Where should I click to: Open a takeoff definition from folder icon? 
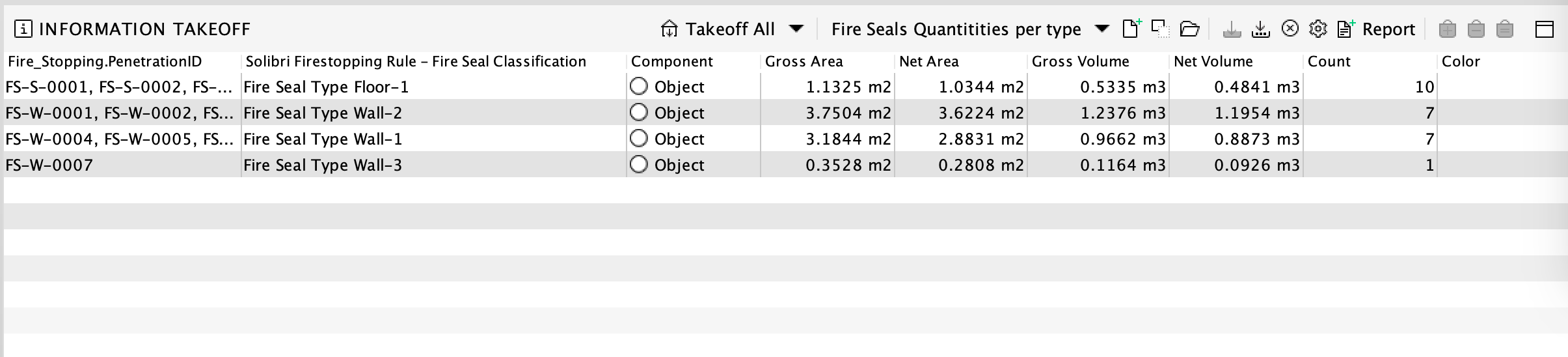coord(1190,29)
